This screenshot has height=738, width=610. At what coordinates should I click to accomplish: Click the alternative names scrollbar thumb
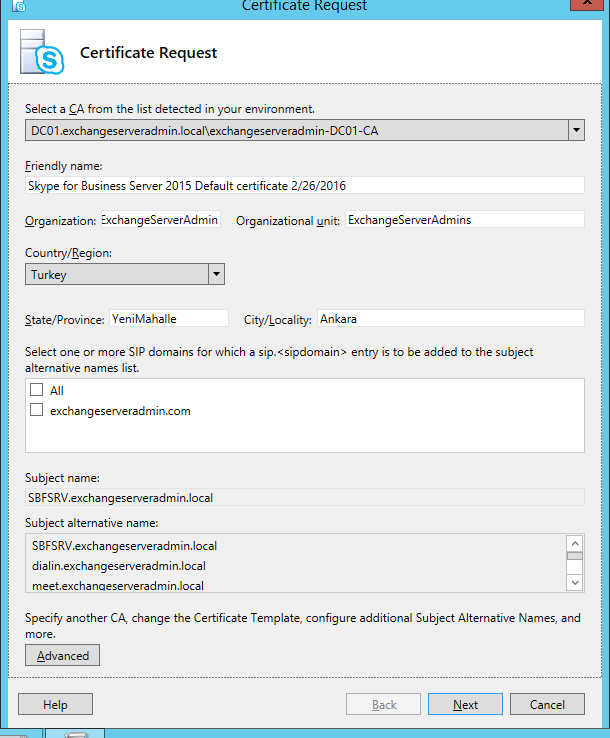click(x=575, y=556)
